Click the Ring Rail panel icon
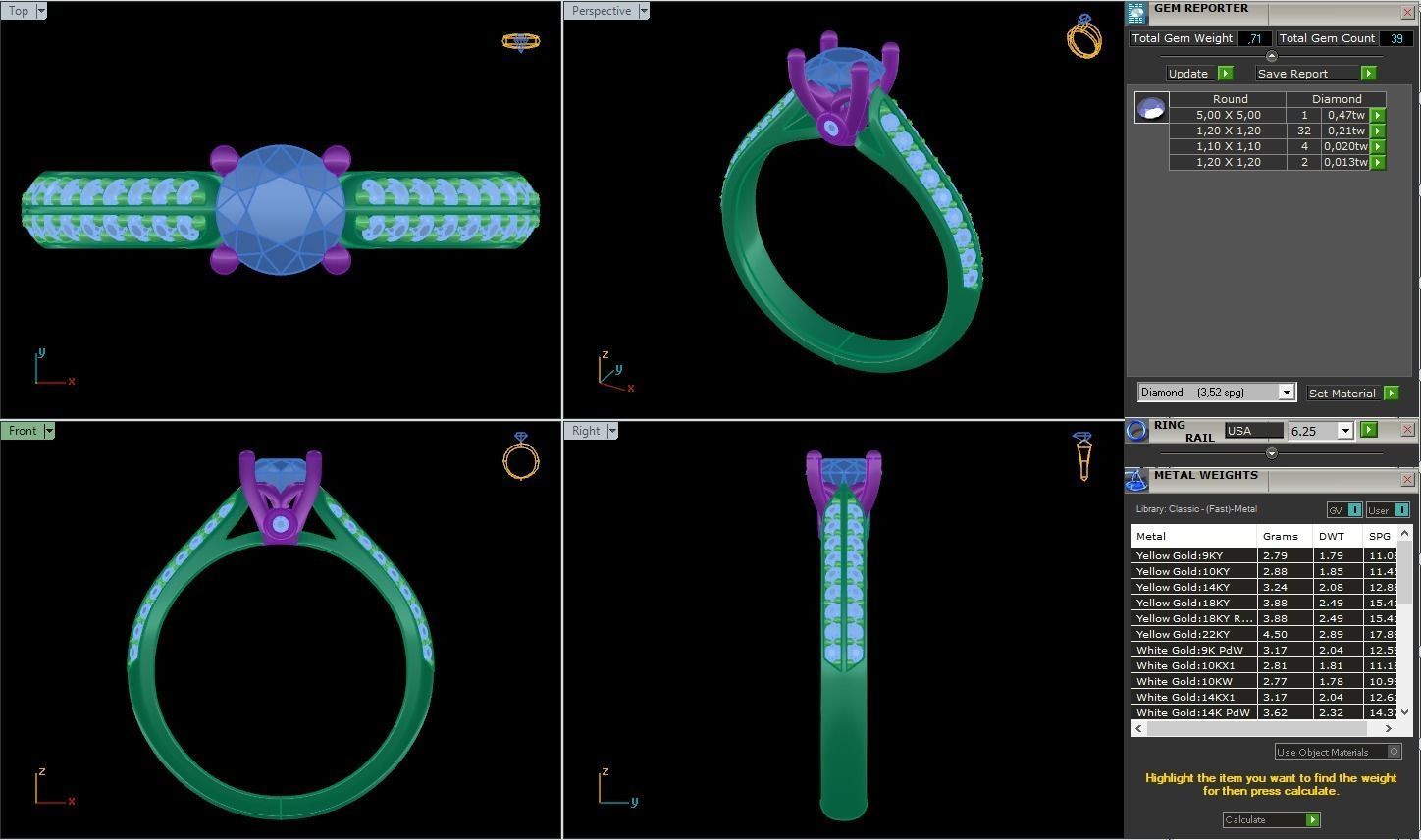 [1136, 430]
